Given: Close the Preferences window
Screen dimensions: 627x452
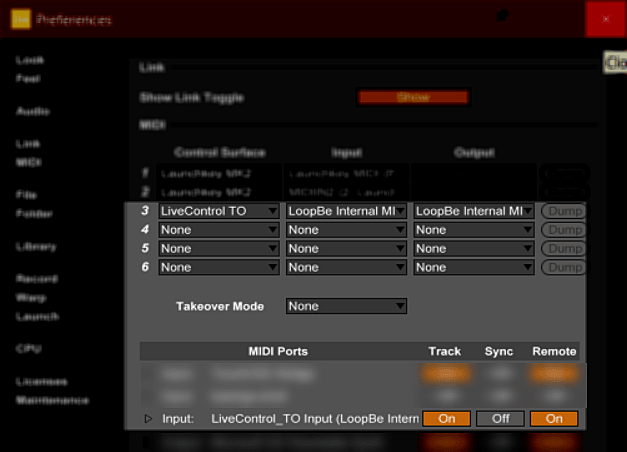Looking at the screenshot, I should [605, 19].
